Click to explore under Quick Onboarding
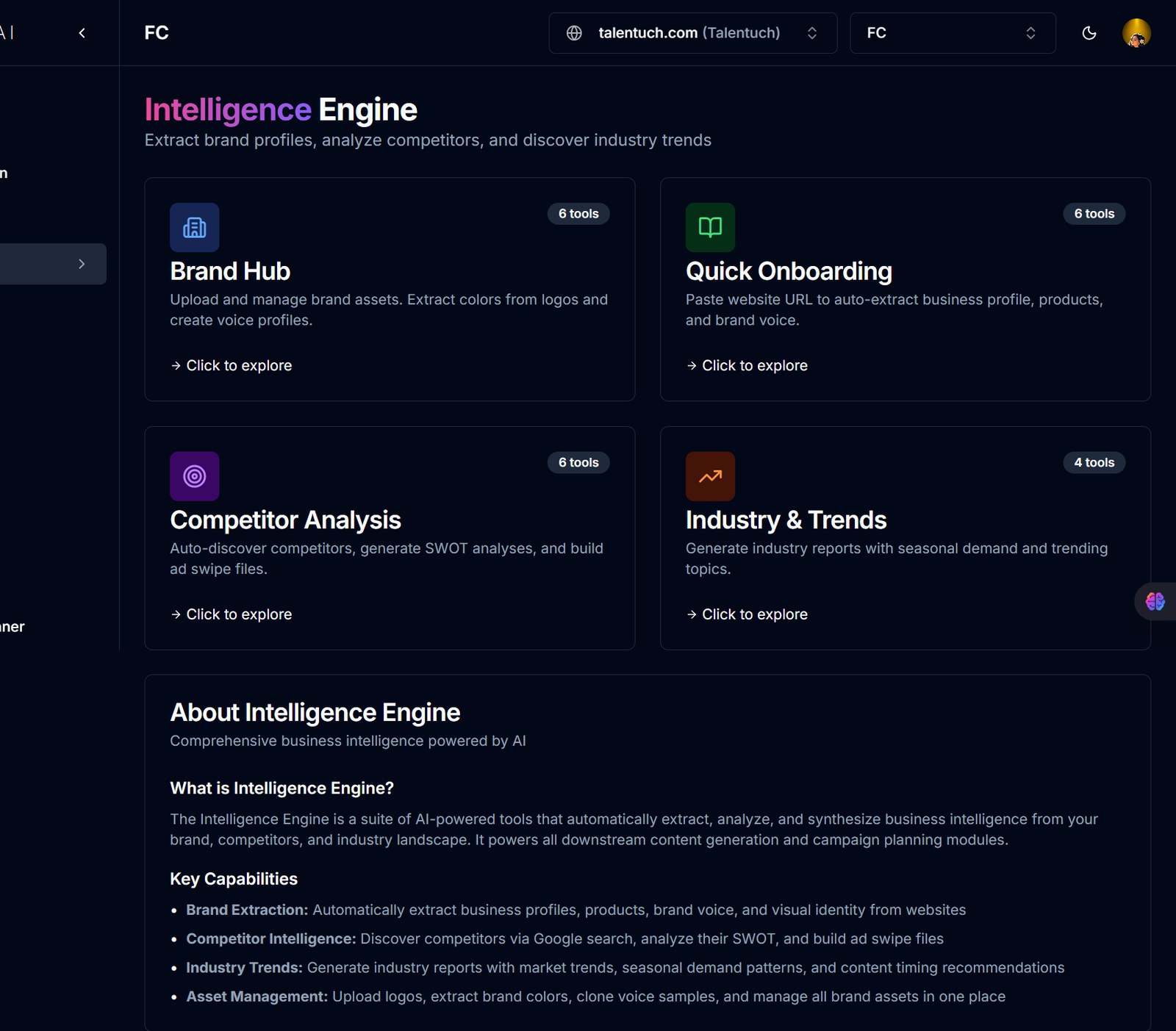 click(x=755, y=366)
